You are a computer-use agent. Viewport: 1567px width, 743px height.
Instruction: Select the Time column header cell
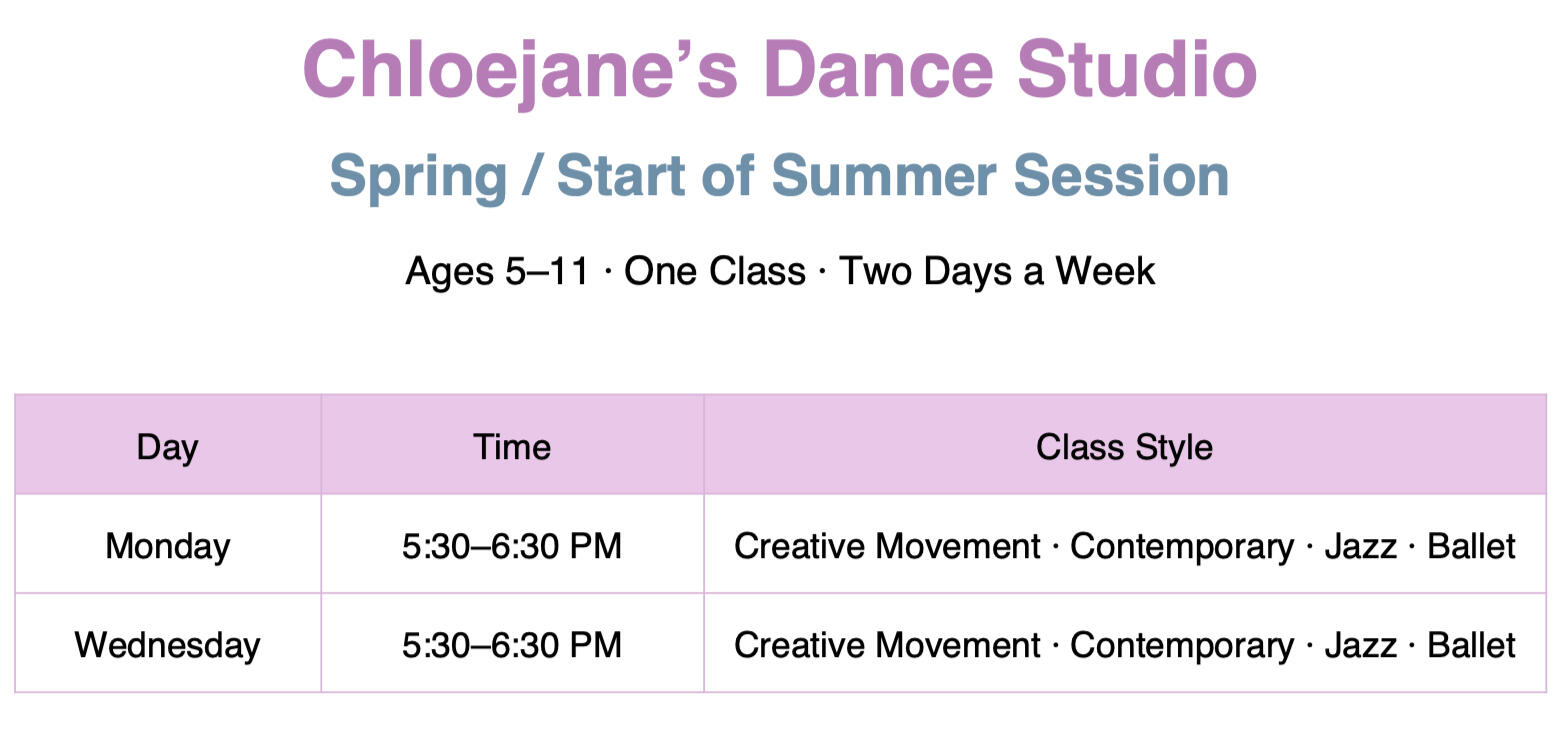click(x=511, y=446)
